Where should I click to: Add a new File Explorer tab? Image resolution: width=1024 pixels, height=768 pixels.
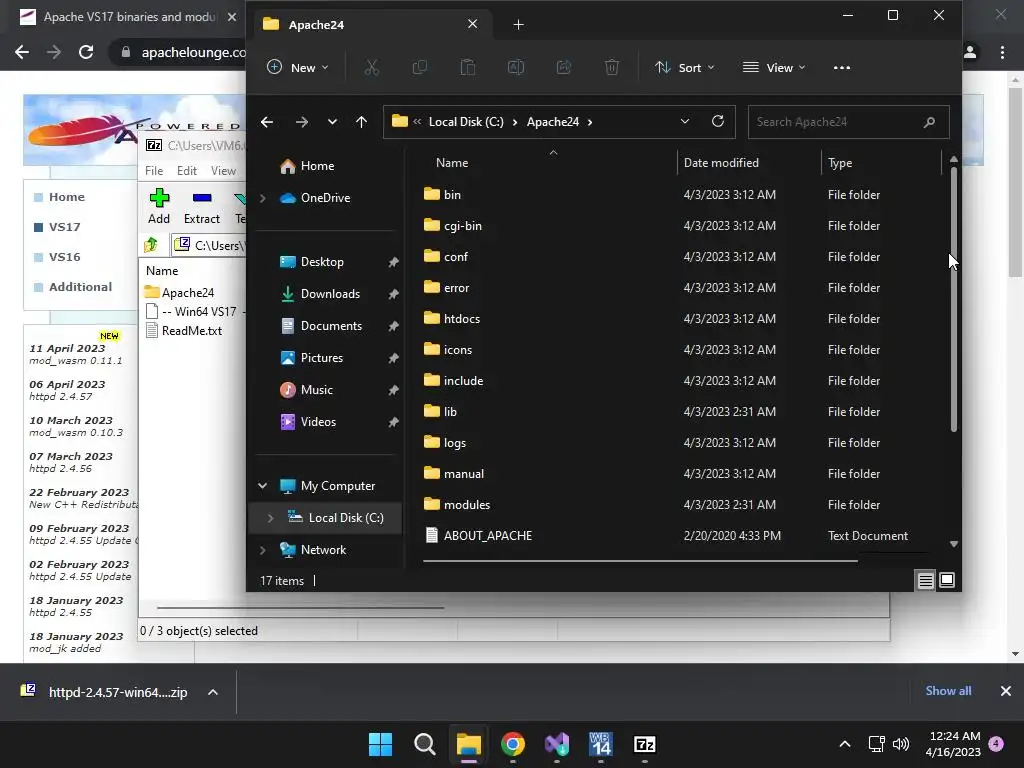click(x=519, y=25)
